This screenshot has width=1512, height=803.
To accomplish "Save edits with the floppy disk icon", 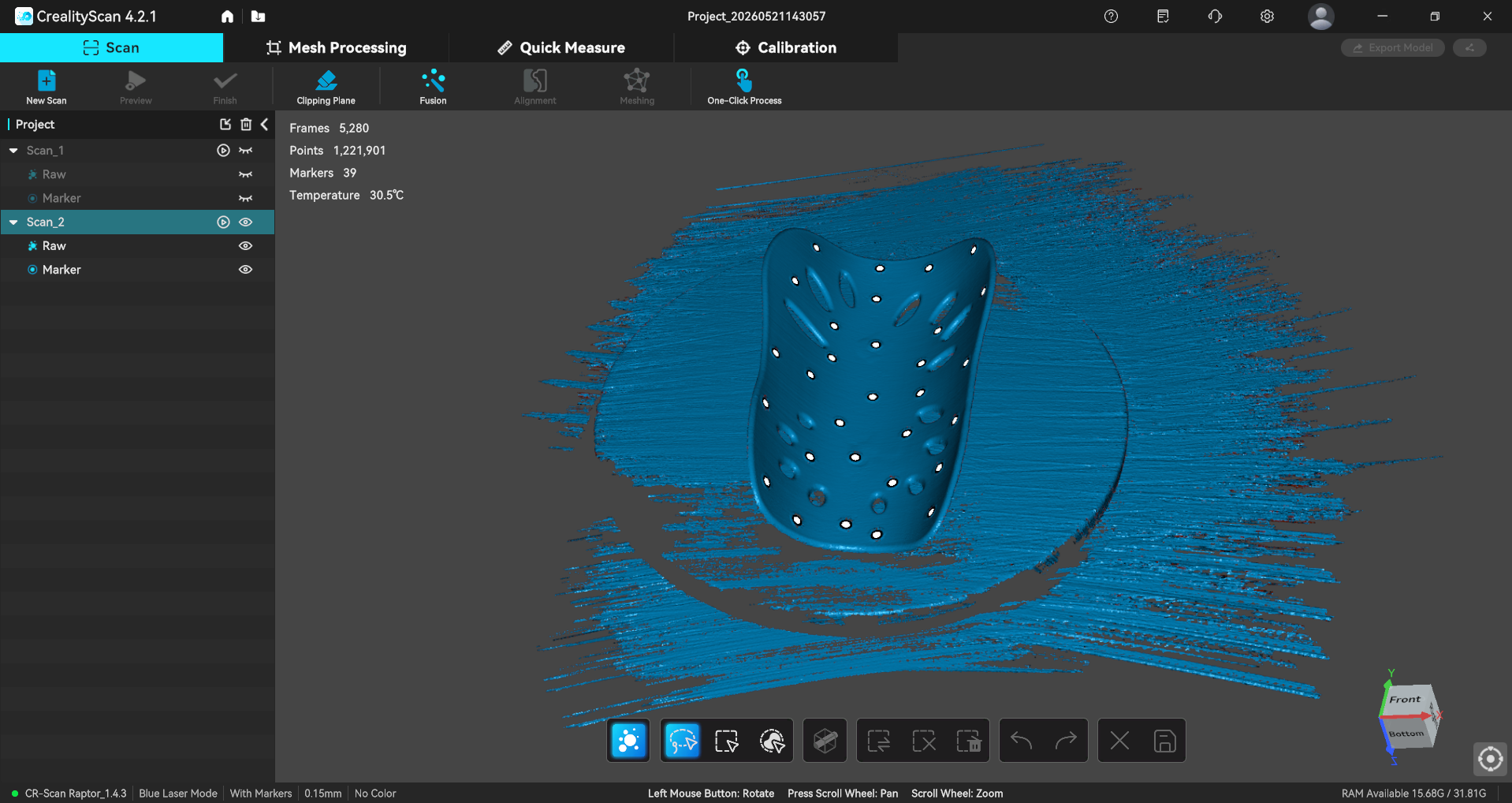I will [1164, 741].
